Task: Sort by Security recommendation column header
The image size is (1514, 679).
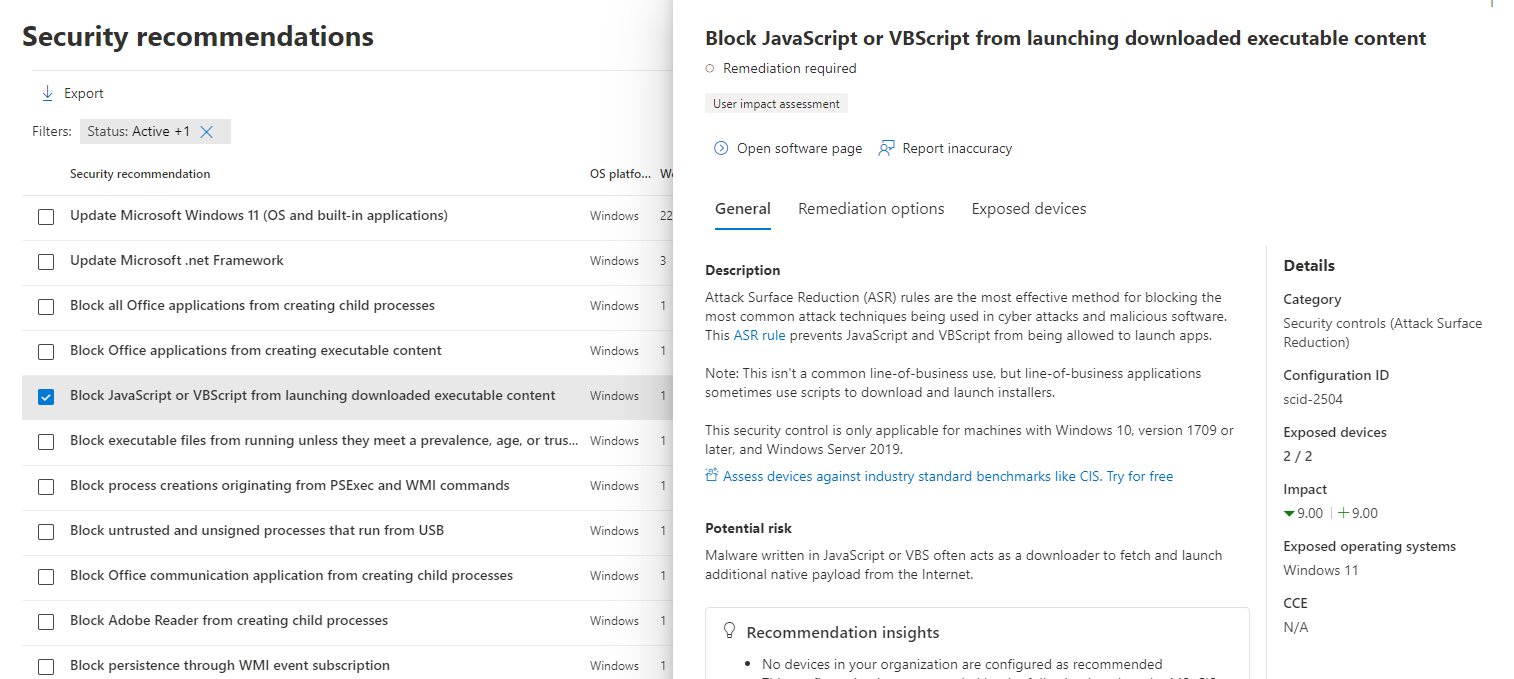Action: tap(140, 174)
